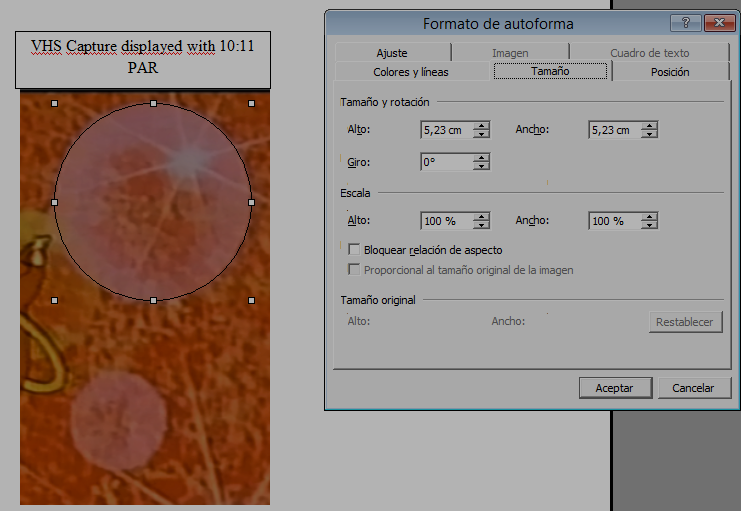Confirm with the Aceptar button
The image size is (741, 511).
615,388
